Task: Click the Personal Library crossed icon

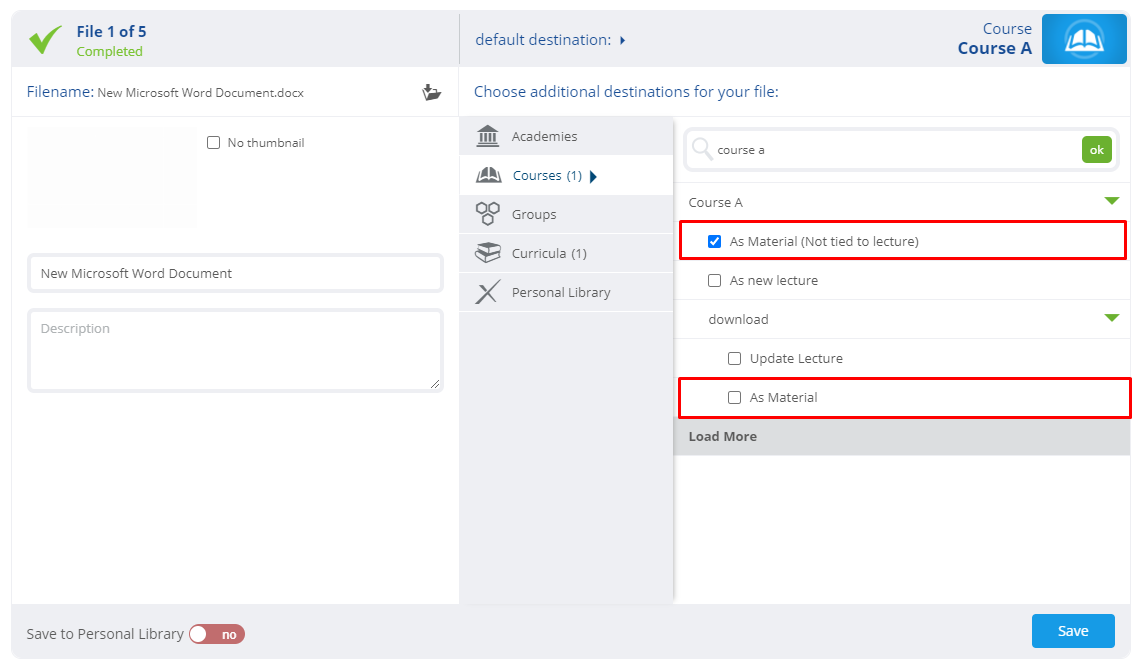Action: pyautogui.click(x=487, y=292)
